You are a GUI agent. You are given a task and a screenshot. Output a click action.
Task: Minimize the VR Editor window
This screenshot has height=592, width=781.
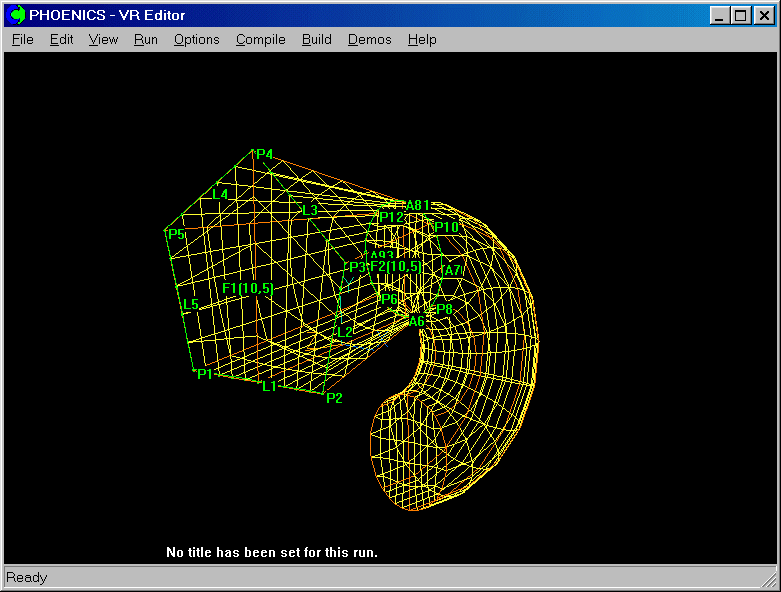pos(720,15)
